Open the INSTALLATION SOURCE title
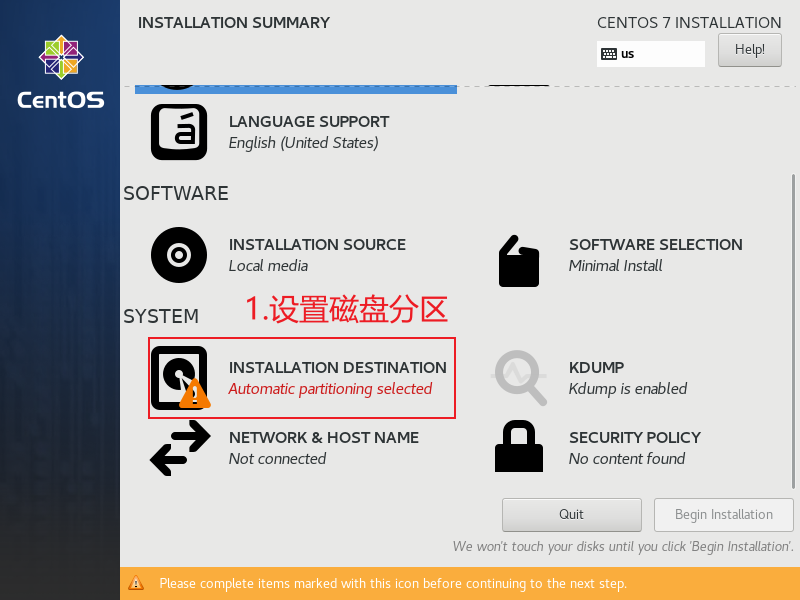 coord(317,245)
